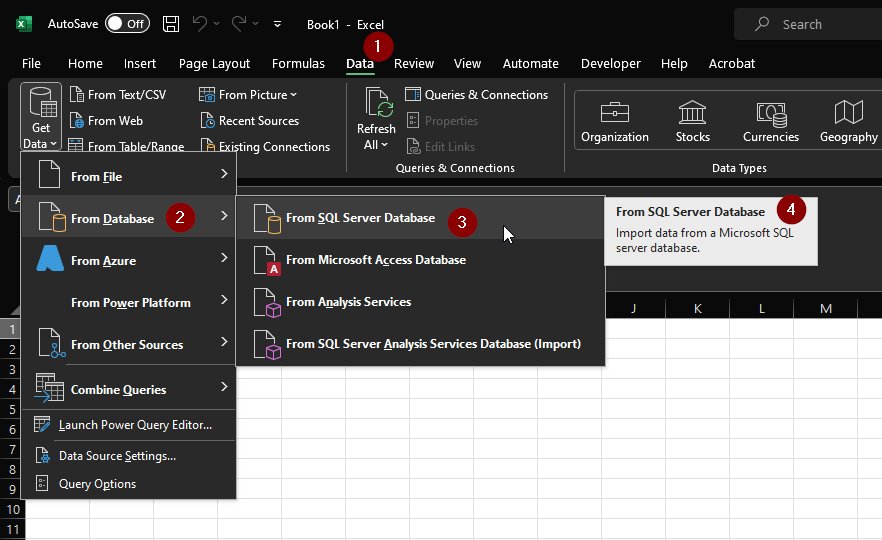Choose From Microsoft Access Database
Image resolution: width=882 pixels, height=540 pixels.
(x=421, y=260)
